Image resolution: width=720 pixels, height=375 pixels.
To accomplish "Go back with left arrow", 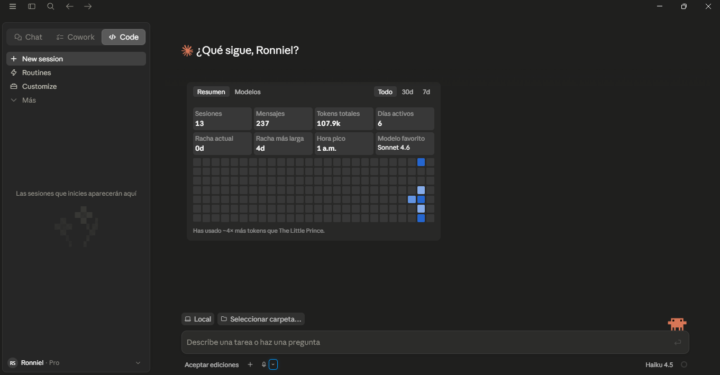I will (69, 6).
